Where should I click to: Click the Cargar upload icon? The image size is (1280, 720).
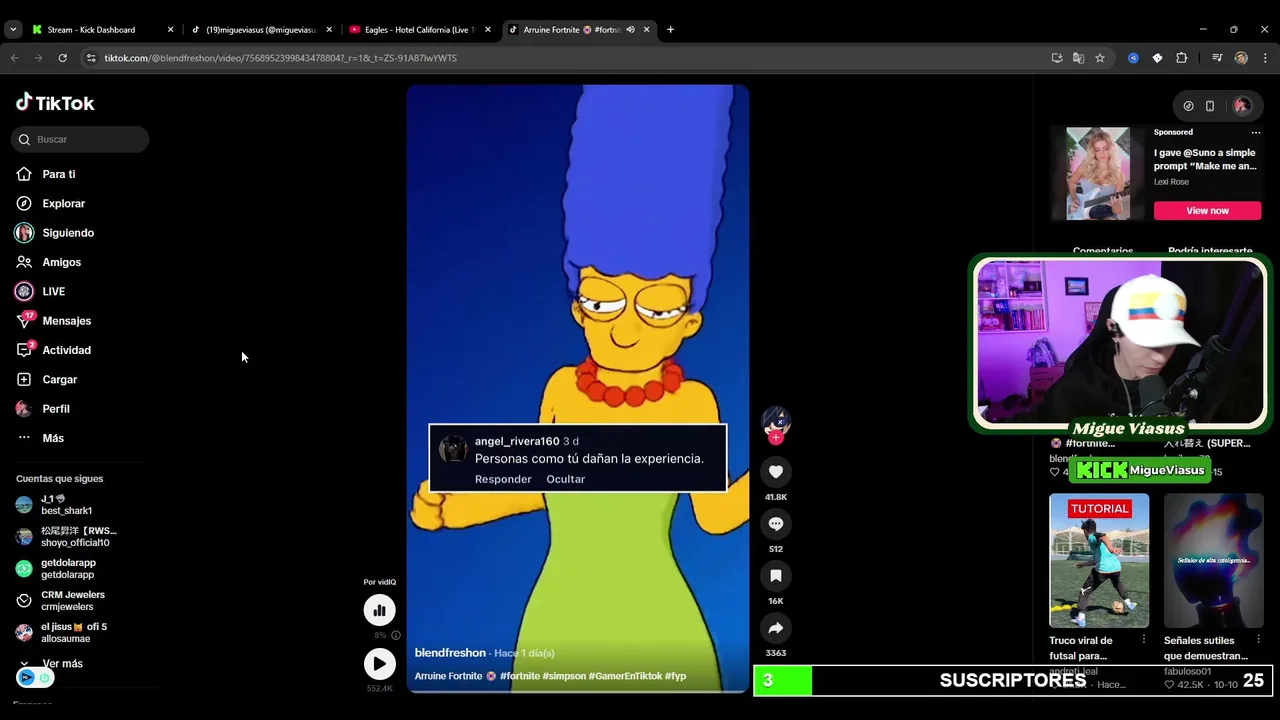(x=24, y=379)
